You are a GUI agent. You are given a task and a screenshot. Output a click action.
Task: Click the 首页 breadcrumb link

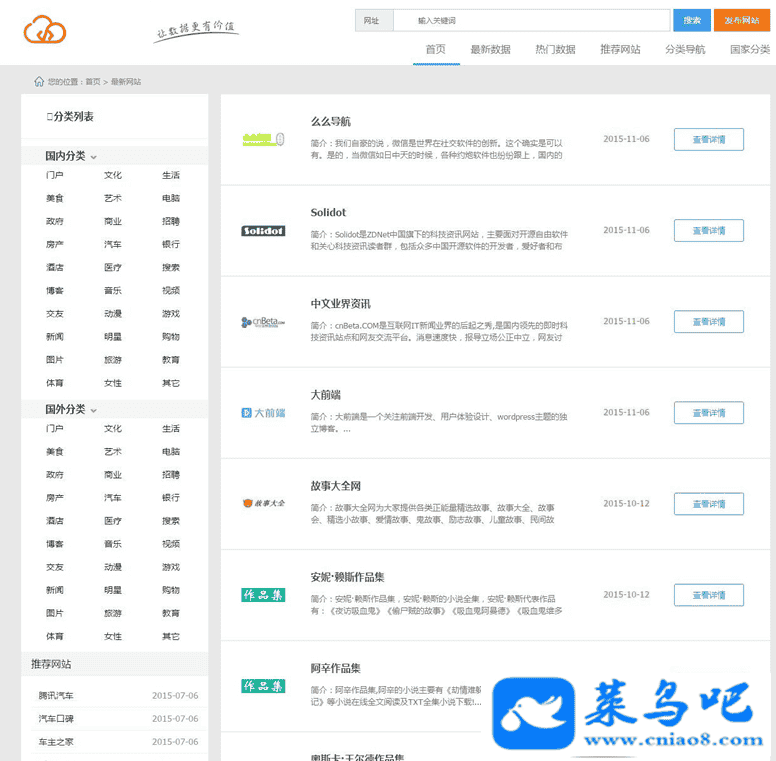pos(93,82)
